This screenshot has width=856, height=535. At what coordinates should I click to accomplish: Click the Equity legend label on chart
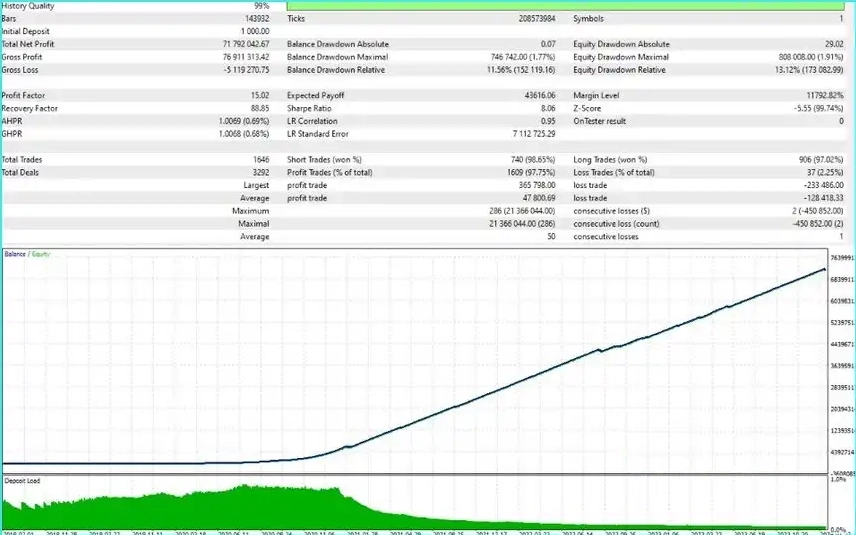pos(40,254)
